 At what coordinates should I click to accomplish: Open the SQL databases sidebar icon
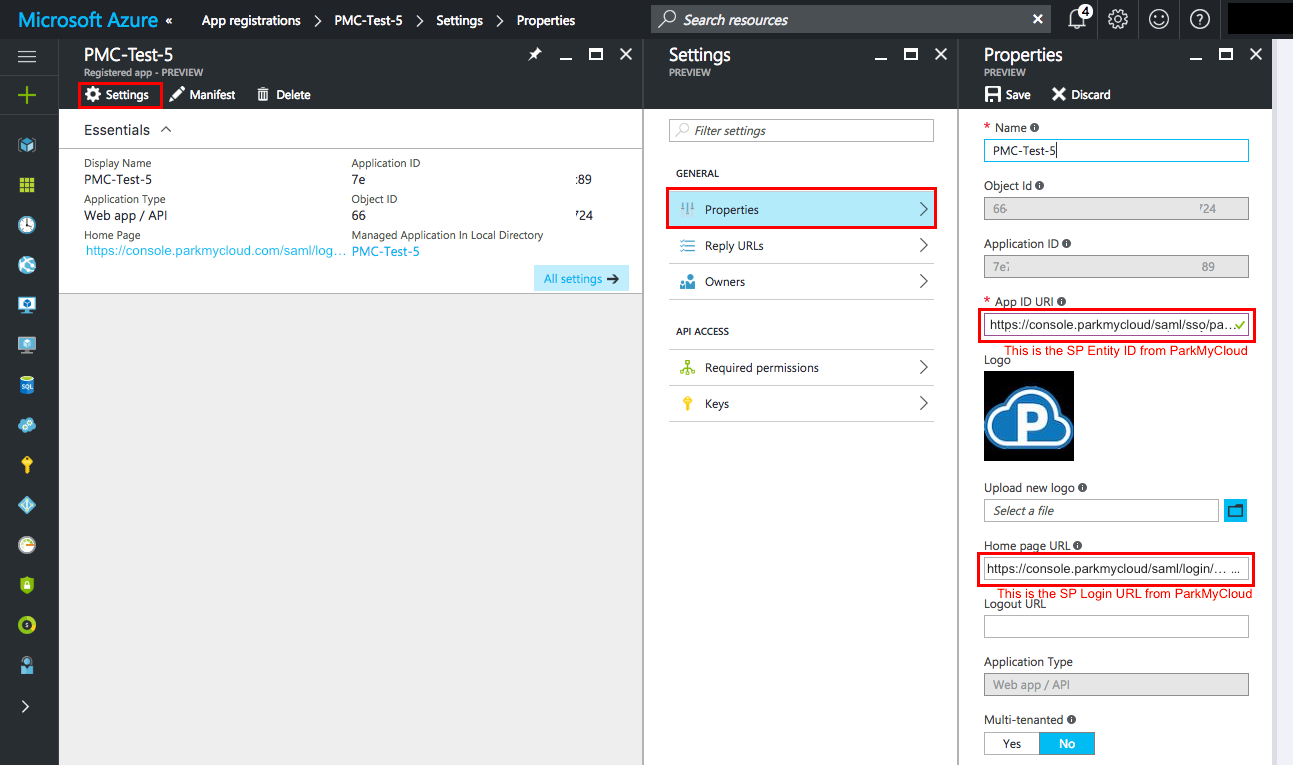pyautogui.click(x=27, y=385)
